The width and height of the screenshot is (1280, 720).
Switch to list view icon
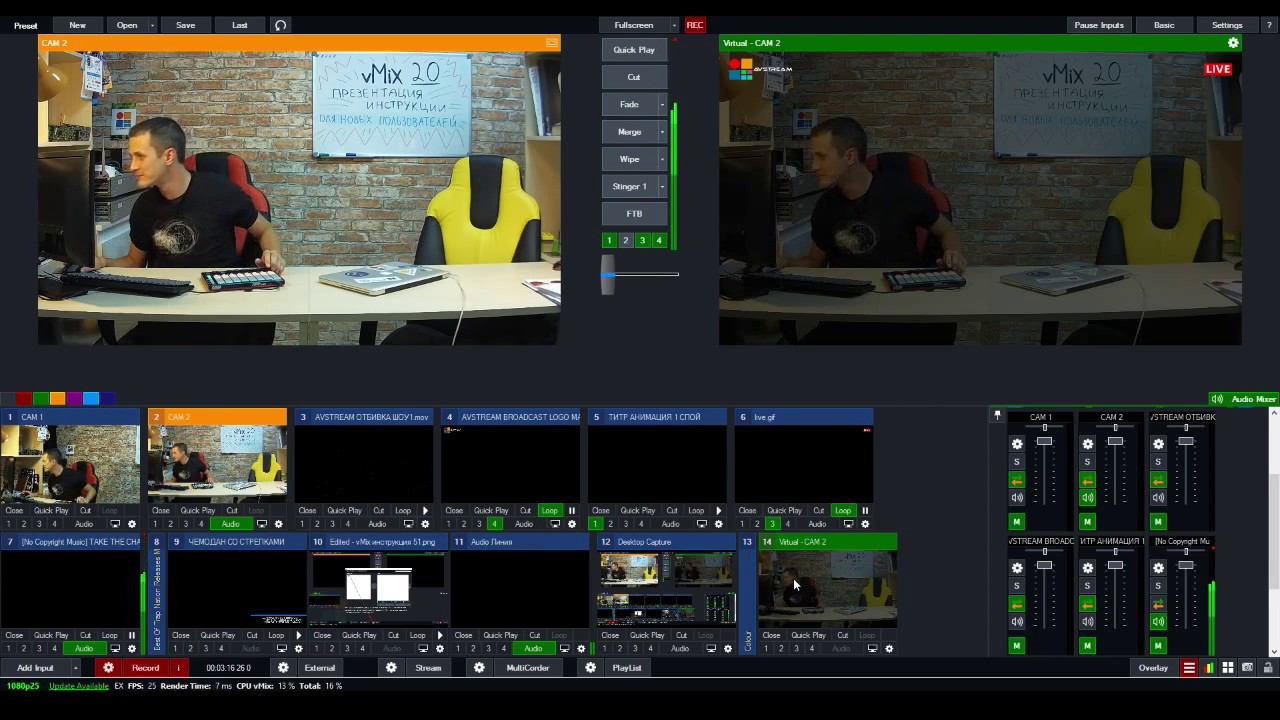(x=1189, y=668)
